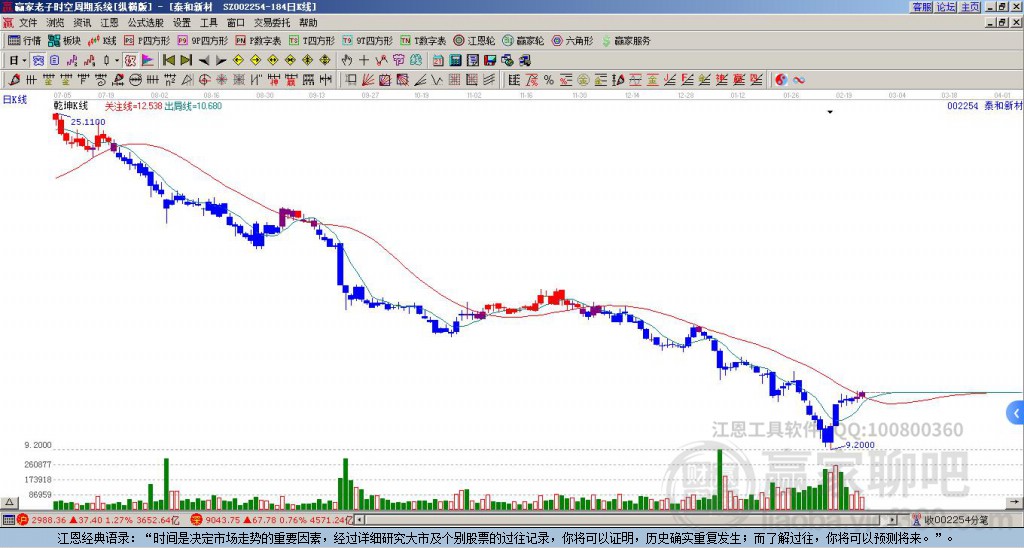Select the hand pan tool

[x=347, y=61]
